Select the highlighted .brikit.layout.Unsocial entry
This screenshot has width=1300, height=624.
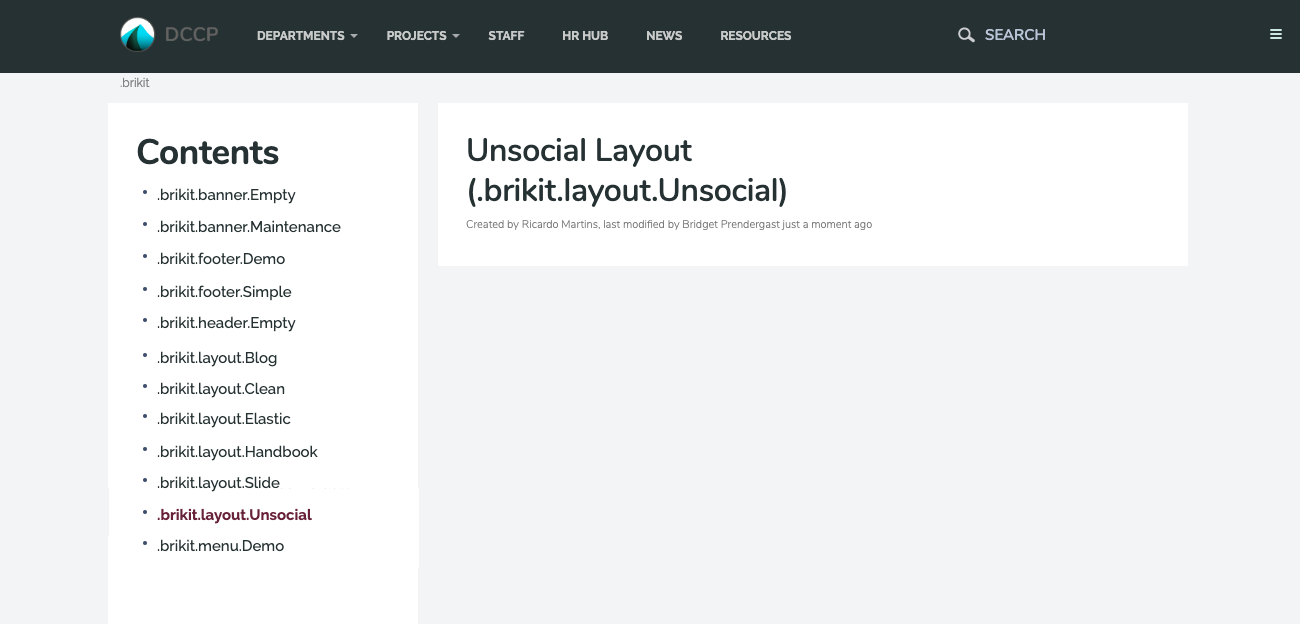tap(234, 515)
